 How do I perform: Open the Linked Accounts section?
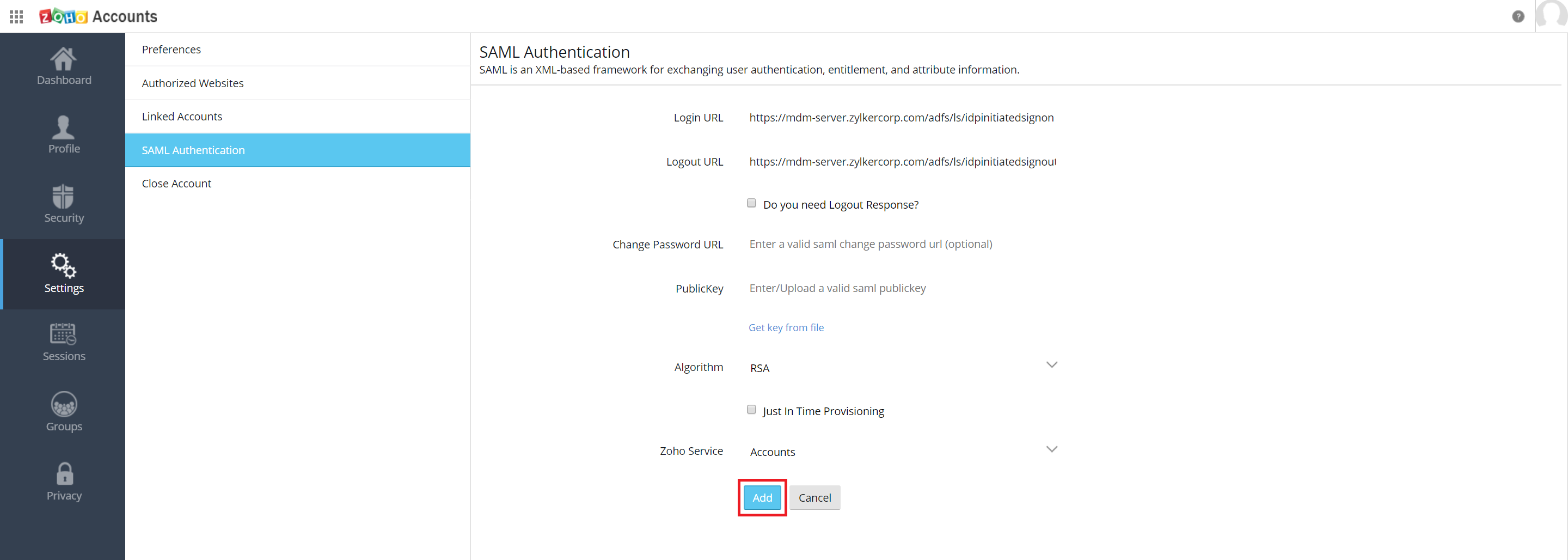click(x=182, y=116)
